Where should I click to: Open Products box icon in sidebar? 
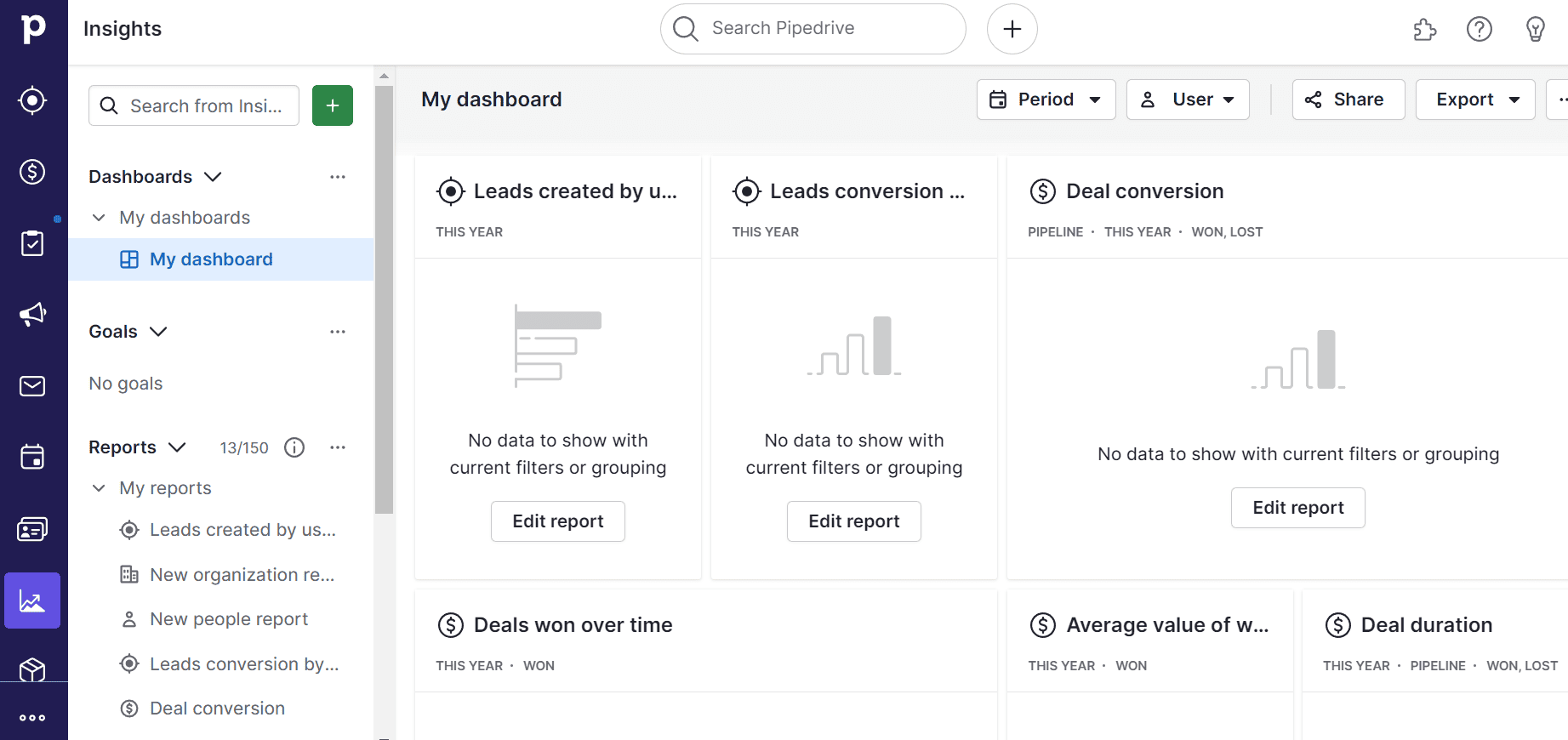tap(32, 670)
